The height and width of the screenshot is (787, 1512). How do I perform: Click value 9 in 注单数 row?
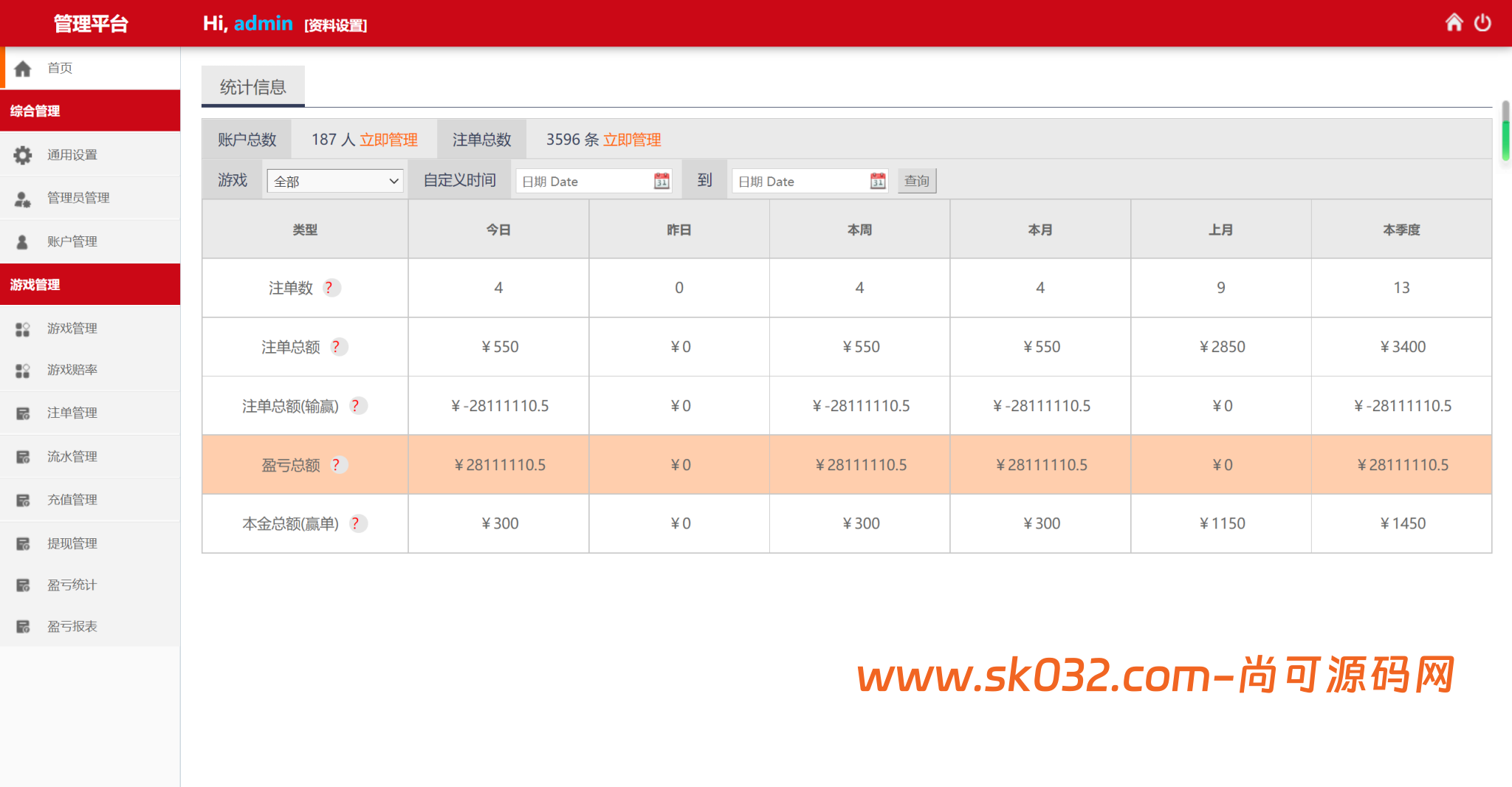click(x=1221, y=288)
